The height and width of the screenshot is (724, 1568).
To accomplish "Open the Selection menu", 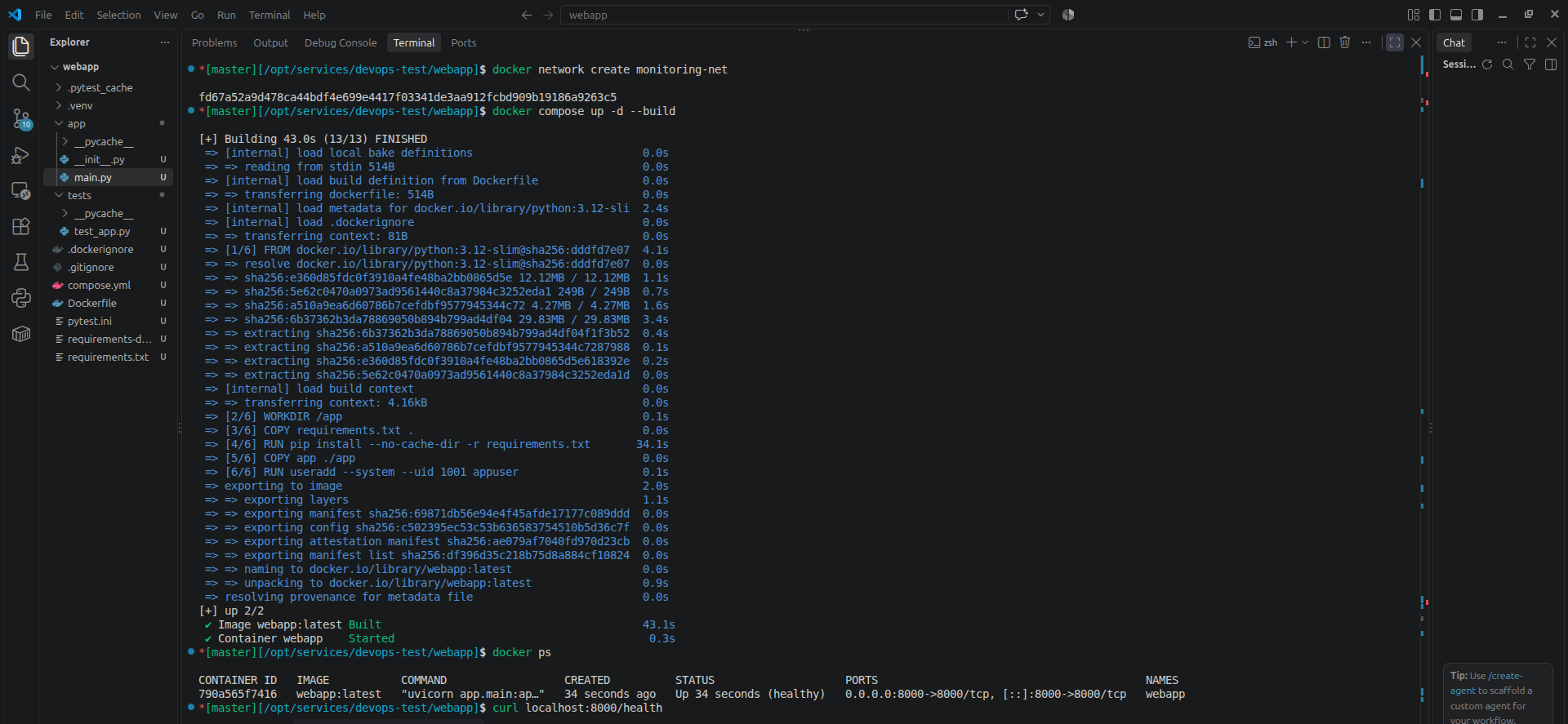I will pos(118,15).
